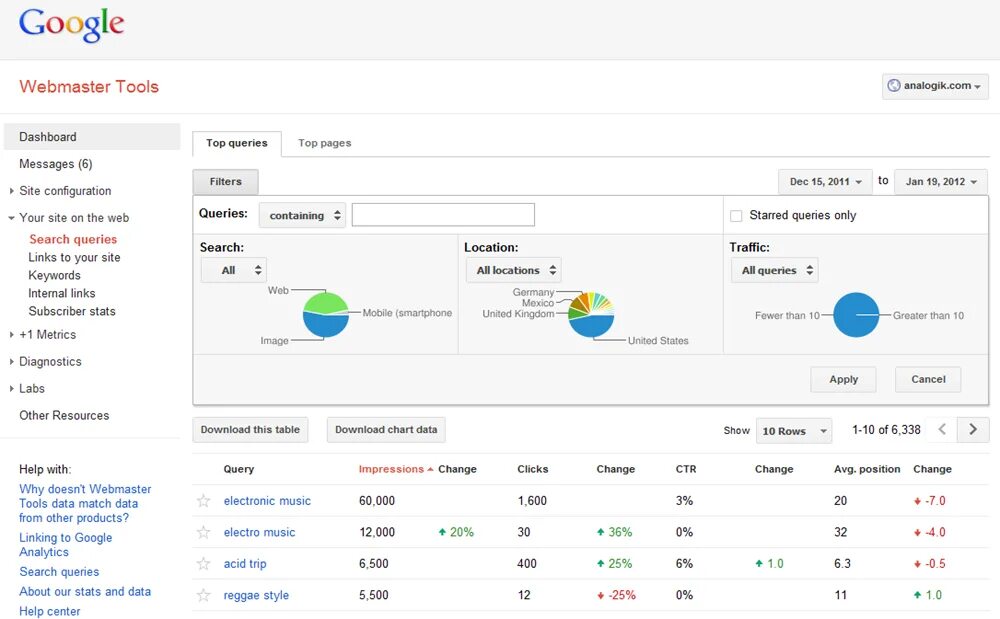1000x619 pixels.
Task: Open the All queries traffic dropdown
Action: pos(774,270)
